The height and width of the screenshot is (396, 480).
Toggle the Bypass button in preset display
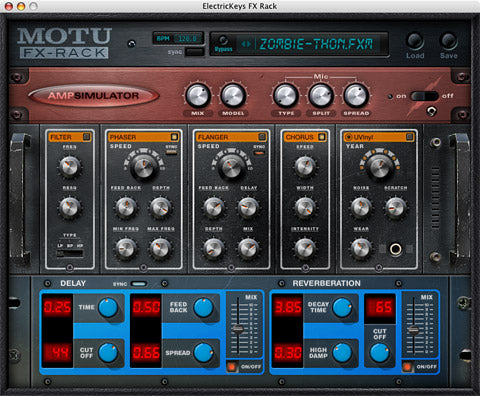[223, 41]
